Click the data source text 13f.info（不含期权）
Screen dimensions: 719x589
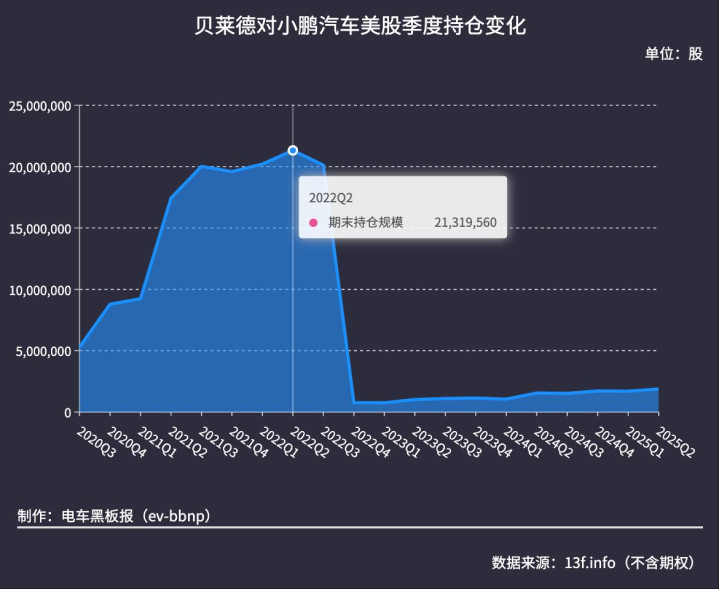632,562
